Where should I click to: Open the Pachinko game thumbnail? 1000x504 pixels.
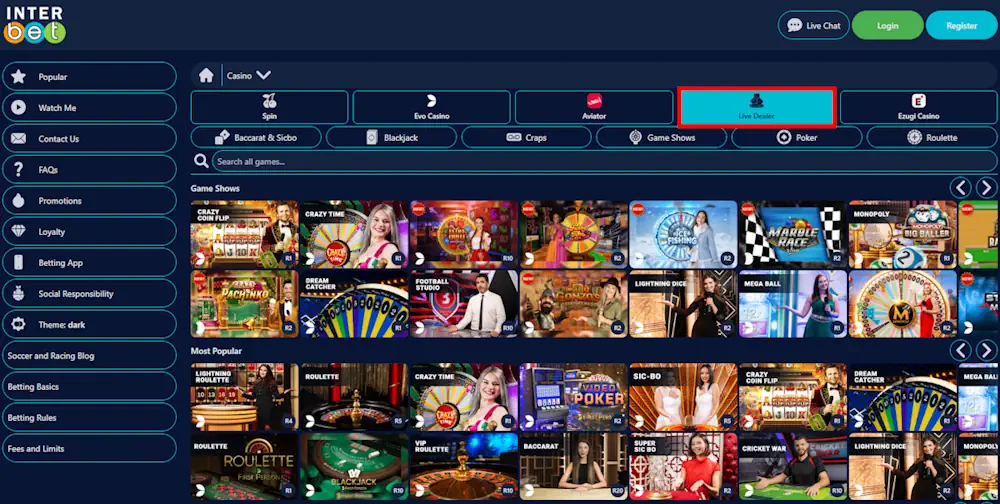244,304
